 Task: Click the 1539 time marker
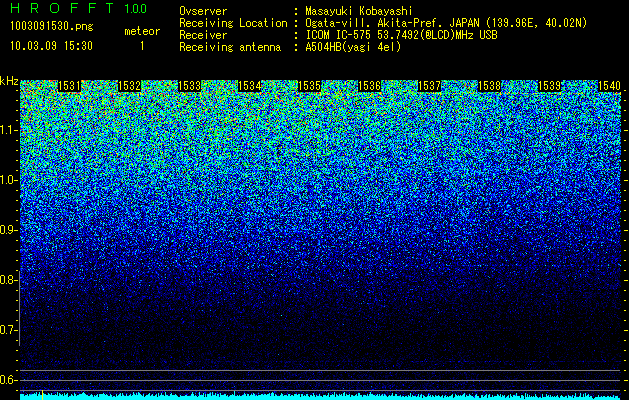coord(549,86)
